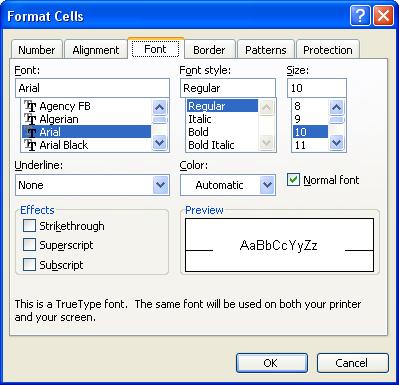
Task: Open the Underline dropdown
Action: point(161,185)
